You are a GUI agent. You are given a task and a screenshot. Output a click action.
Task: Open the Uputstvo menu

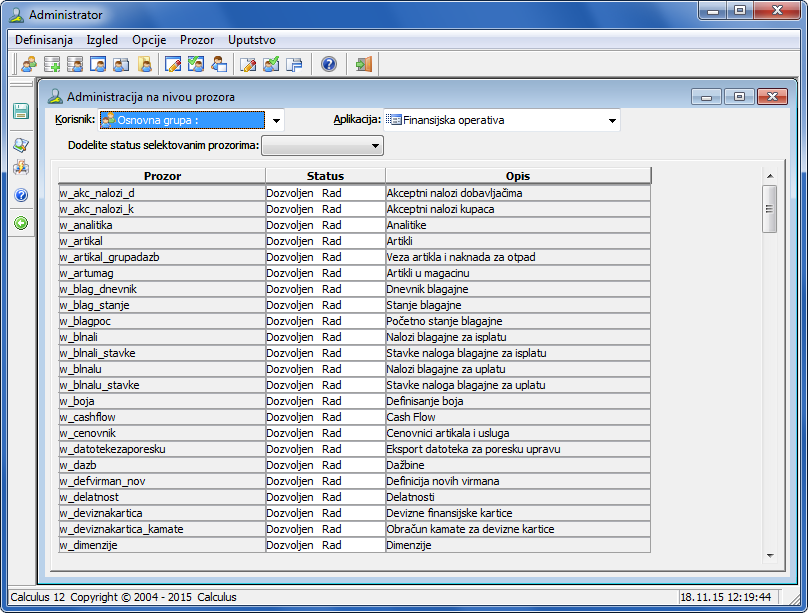click(252, 40)
